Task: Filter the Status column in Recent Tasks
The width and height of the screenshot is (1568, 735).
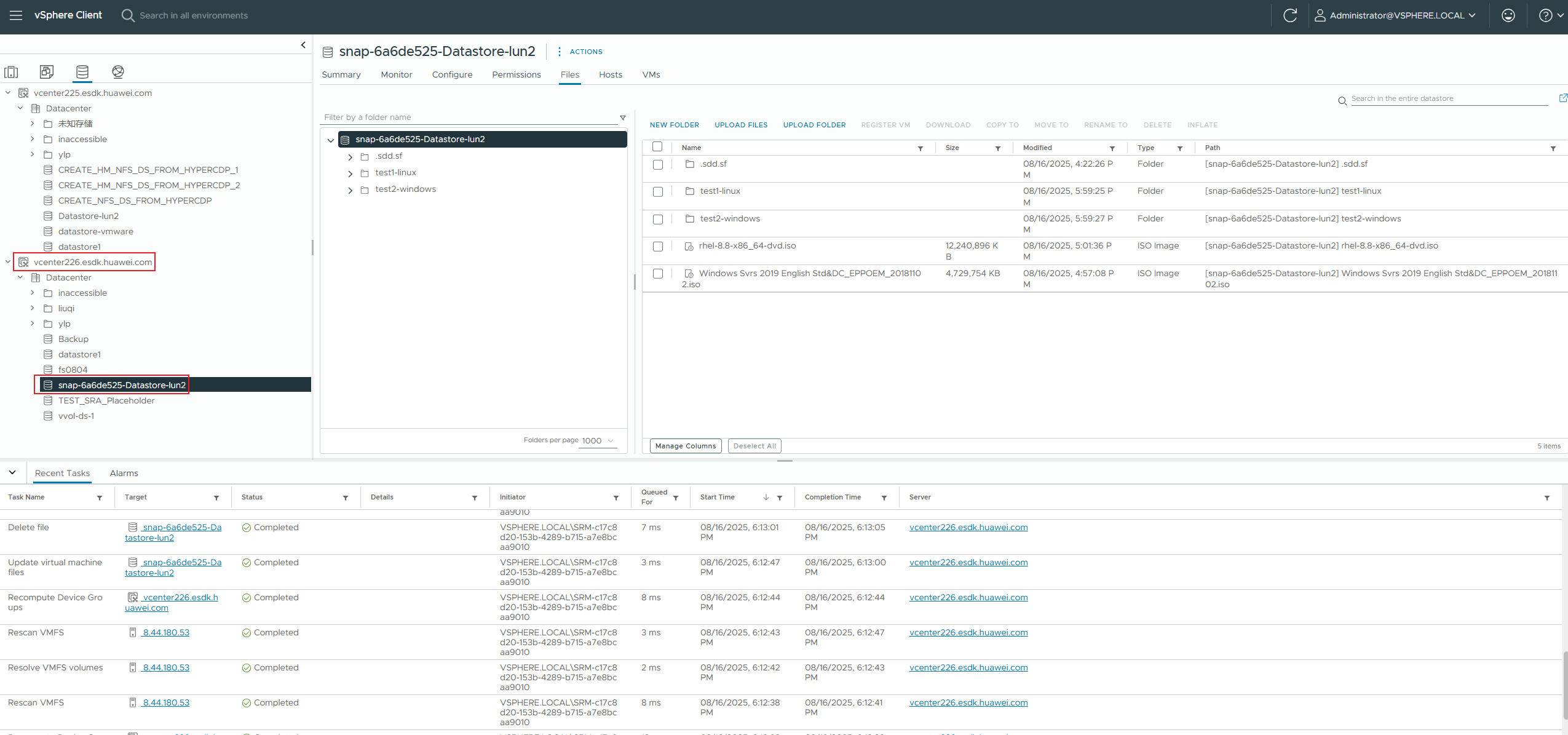Action: [346, 498]
